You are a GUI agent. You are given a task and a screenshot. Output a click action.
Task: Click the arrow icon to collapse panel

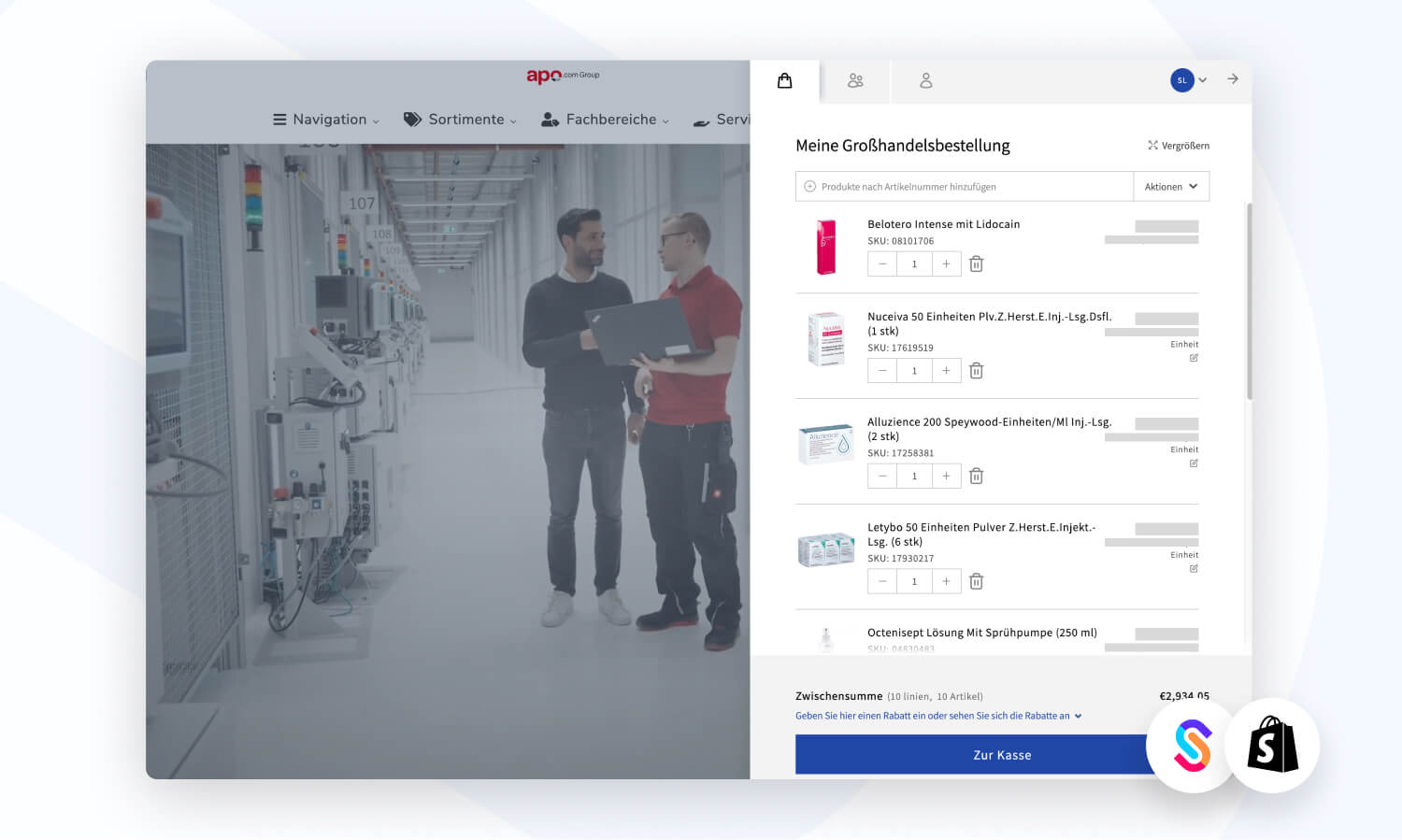click(1233, 79)
